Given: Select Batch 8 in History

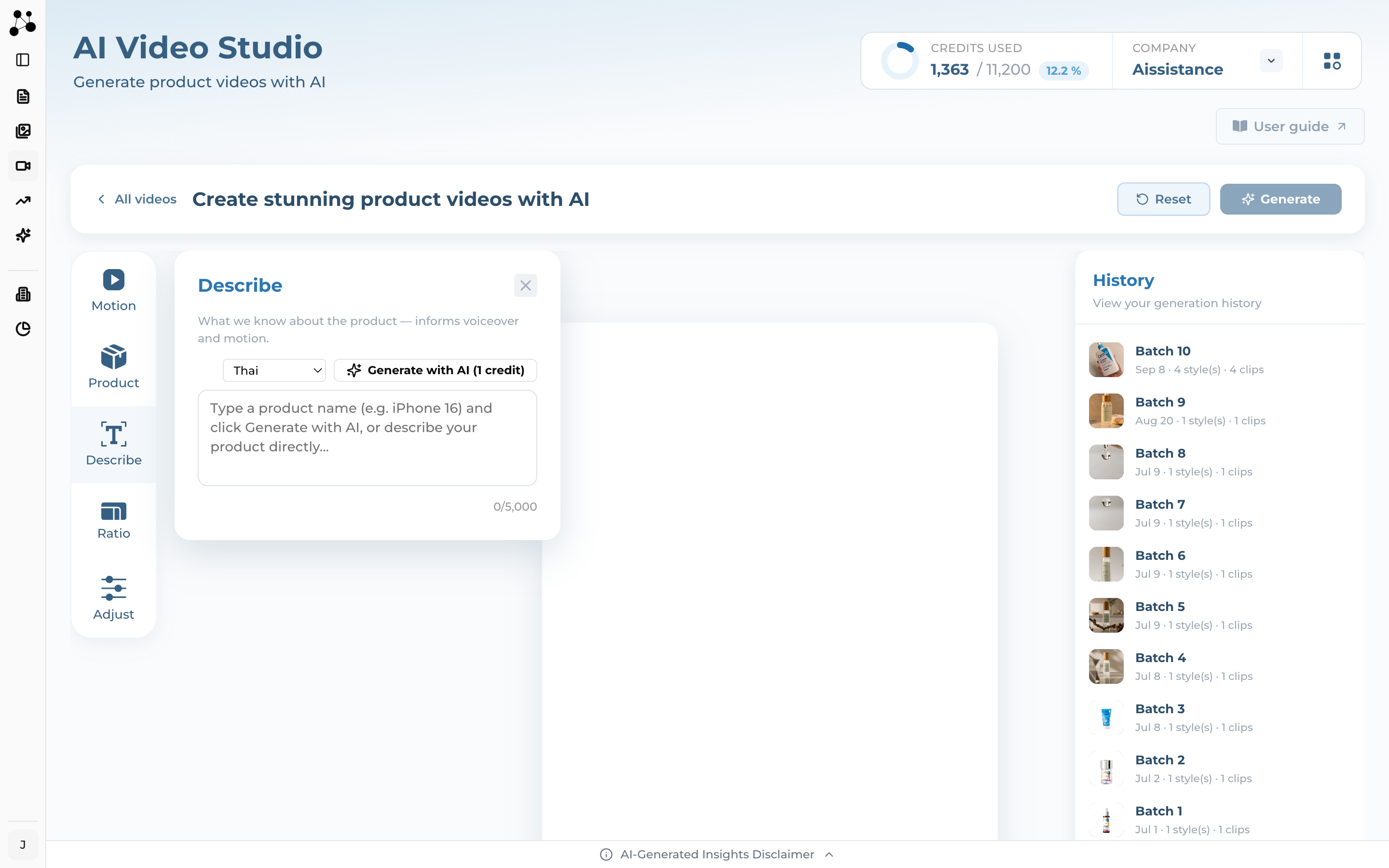Looking at the screenshot, I should 1220,462.
